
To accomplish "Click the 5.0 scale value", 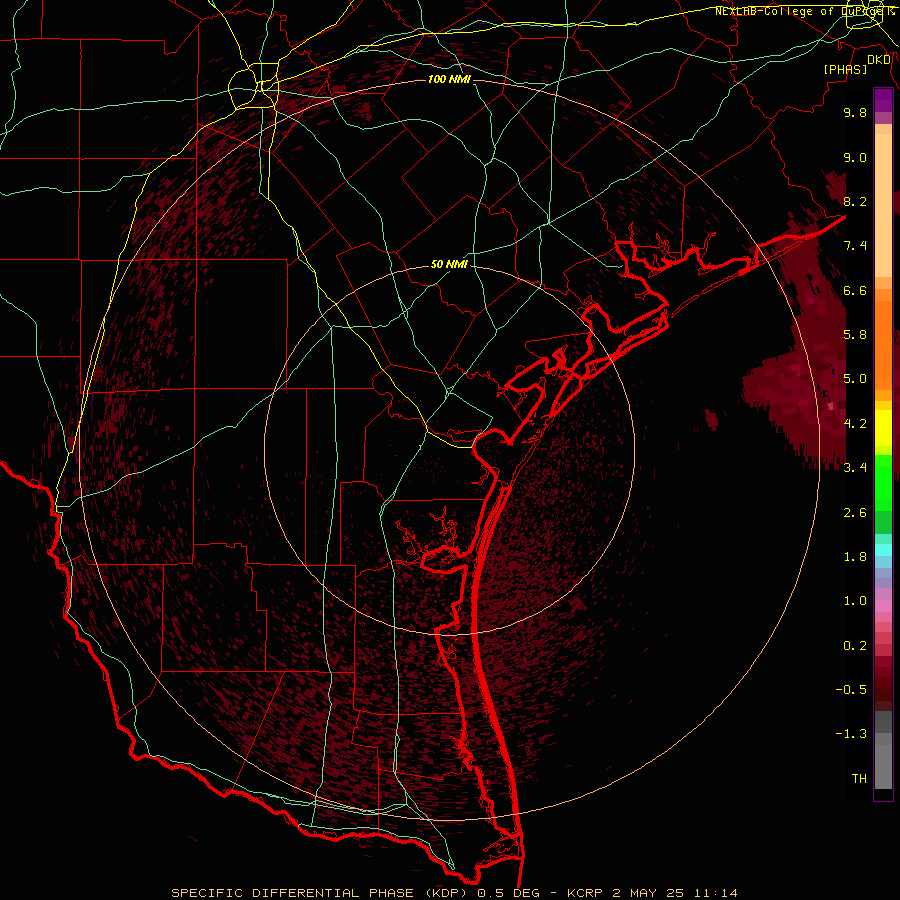I will [x=855, y=379].
